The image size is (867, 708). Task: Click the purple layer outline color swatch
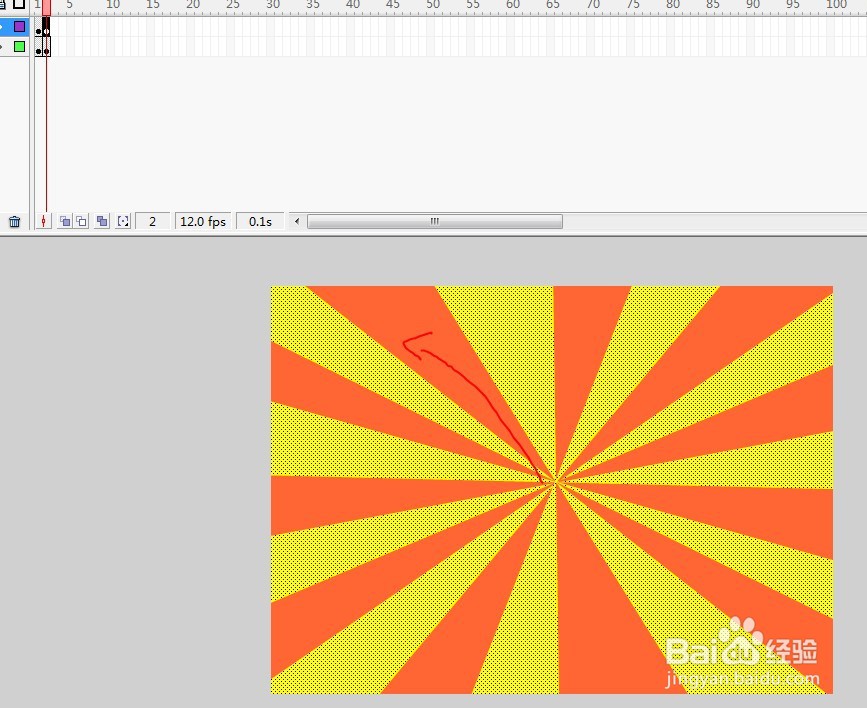[x=19, y=26]
